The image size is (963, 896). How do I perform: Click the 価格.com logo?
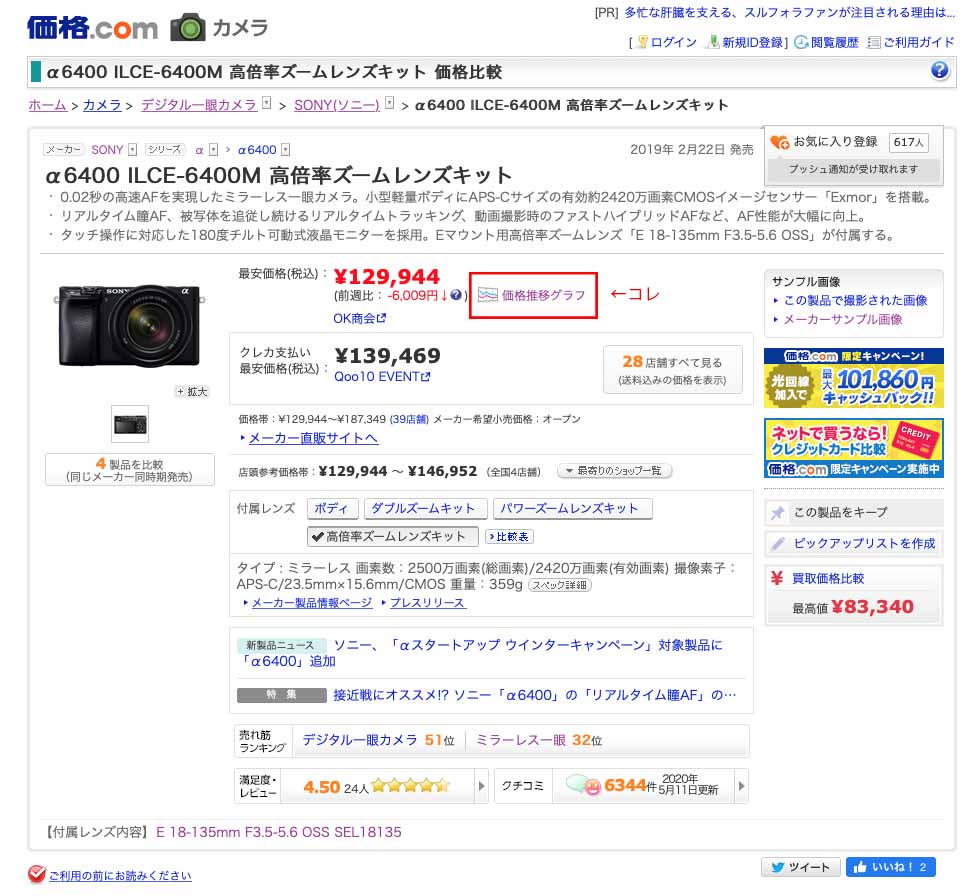92,28
